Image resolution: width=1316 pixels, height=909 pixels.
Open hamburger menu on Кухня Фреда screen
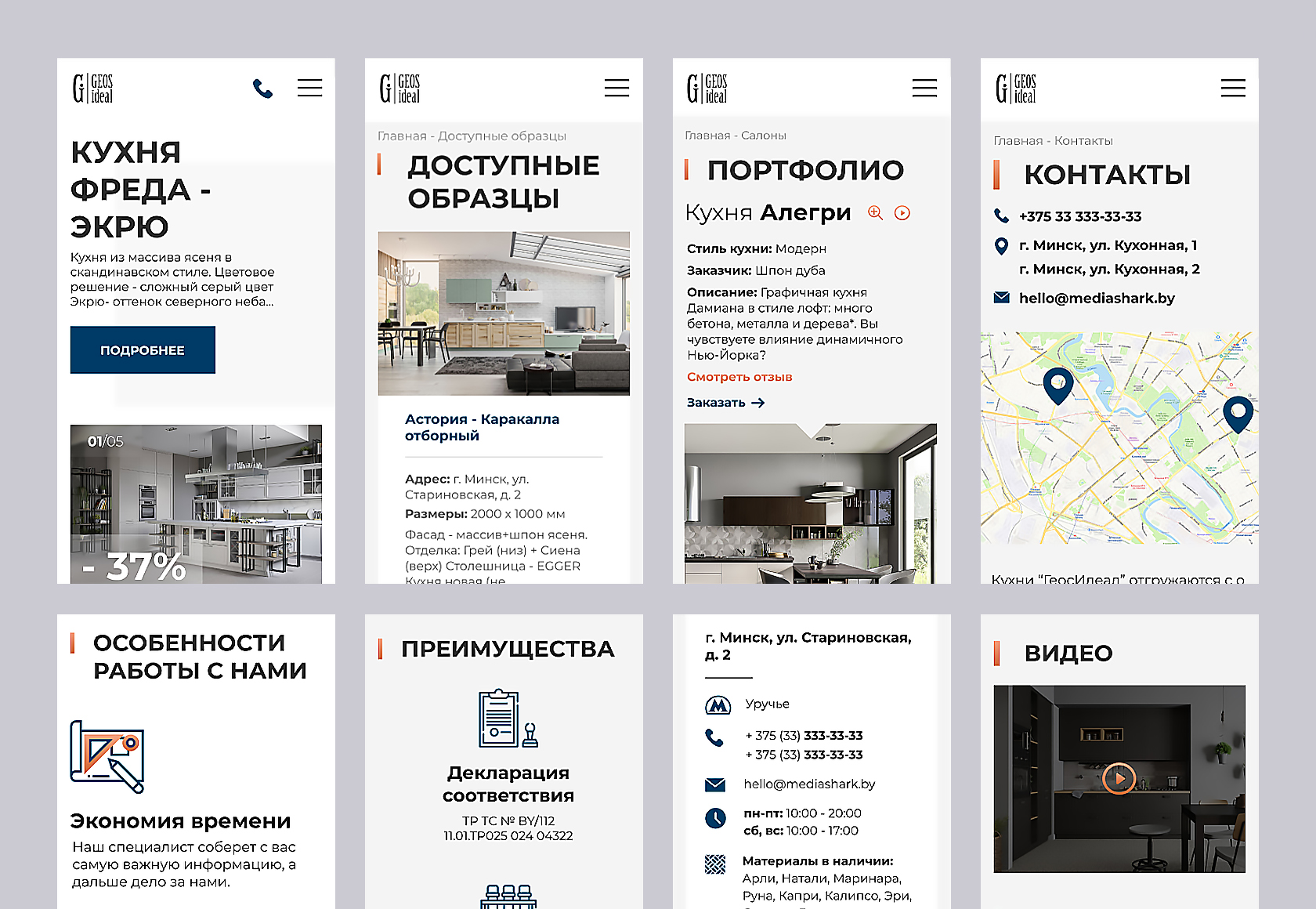tap(309, 88)
